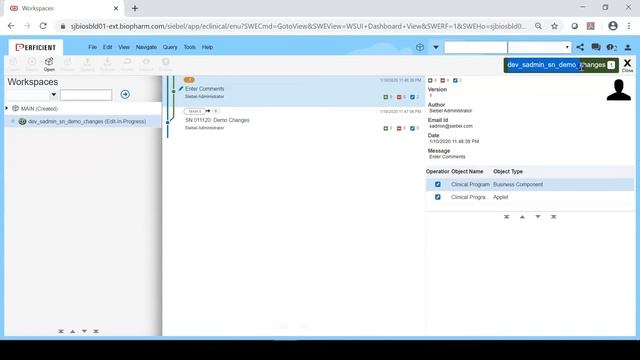Viewport: 640px width, 360px height.
Task: Go to last record in Workspaces list
Action: click(x=96, y=331)
